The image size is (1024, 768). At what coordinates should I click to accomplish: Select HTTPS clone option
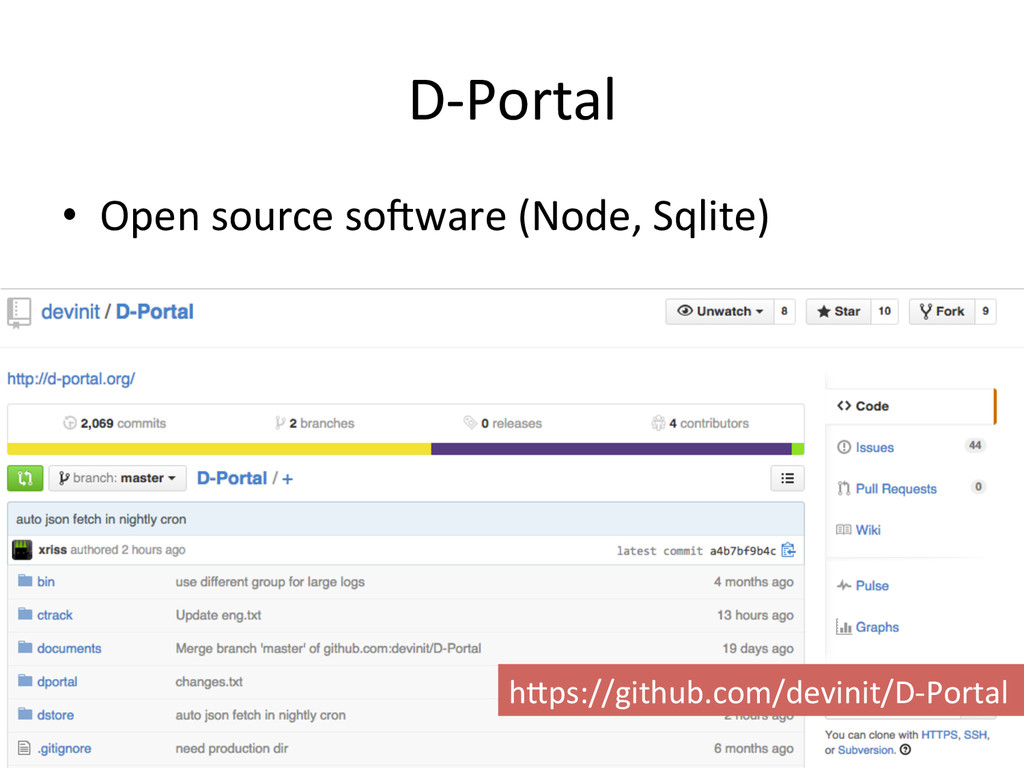[x=939, y=735]
